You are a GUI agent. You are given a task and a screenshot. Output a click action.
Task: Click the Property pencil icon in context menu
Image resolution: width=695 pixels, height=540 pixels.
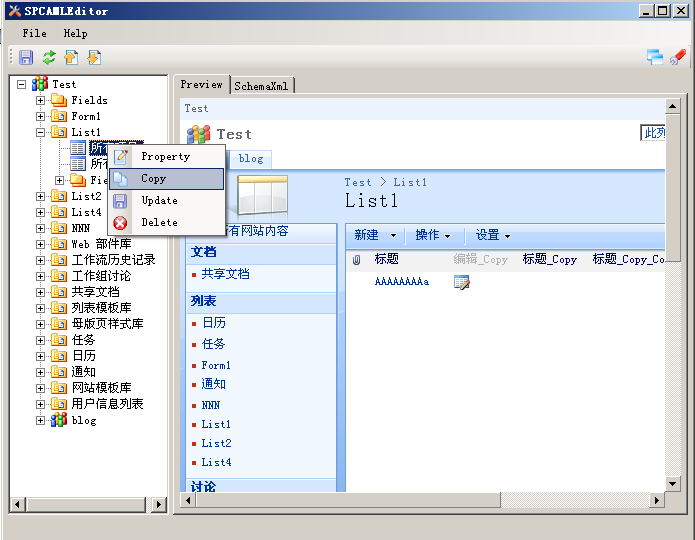point(121,157)
